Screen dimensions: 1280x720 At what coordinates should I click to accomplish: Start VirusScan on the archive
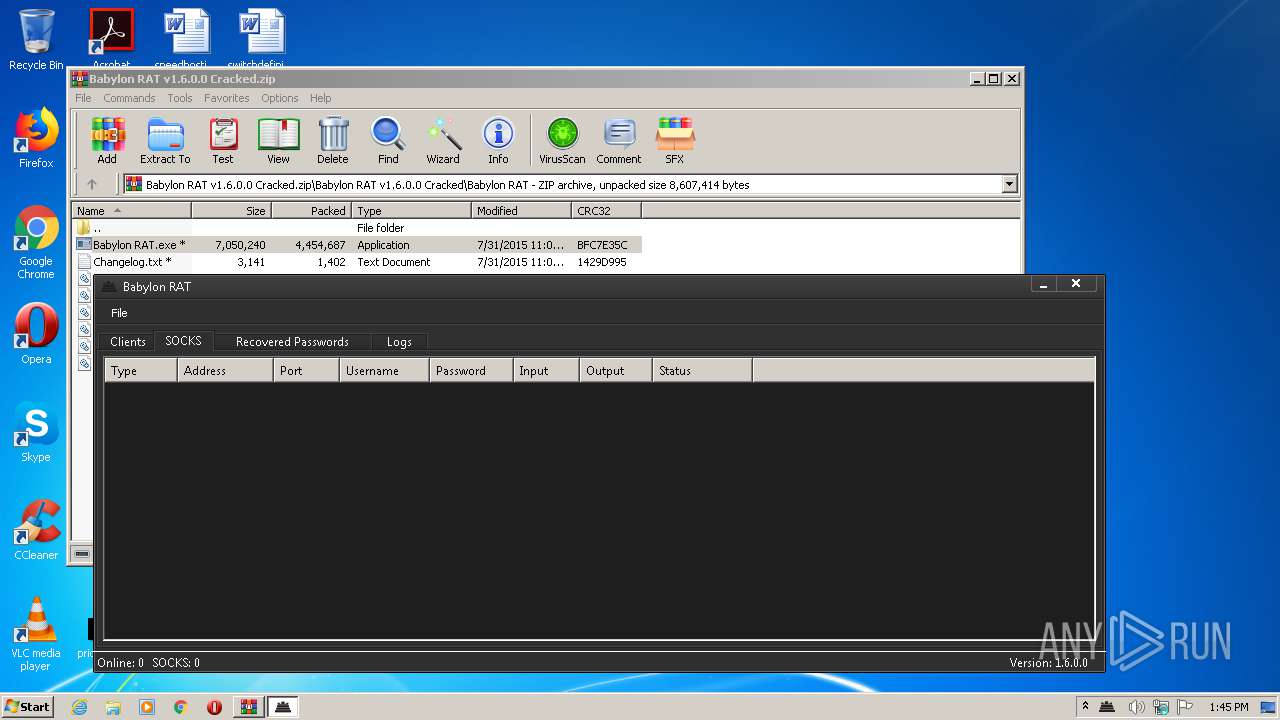(x=562, y=140)
